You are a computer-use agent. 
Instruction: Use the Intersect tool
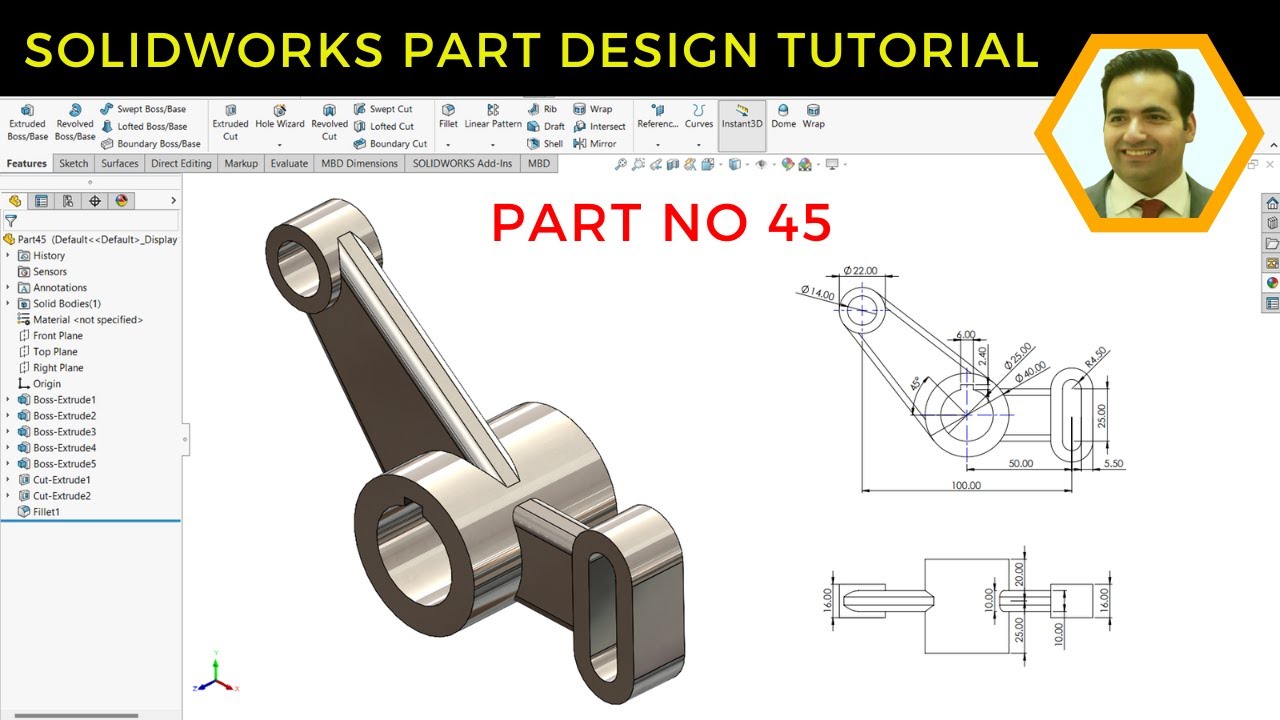(599, 126)
